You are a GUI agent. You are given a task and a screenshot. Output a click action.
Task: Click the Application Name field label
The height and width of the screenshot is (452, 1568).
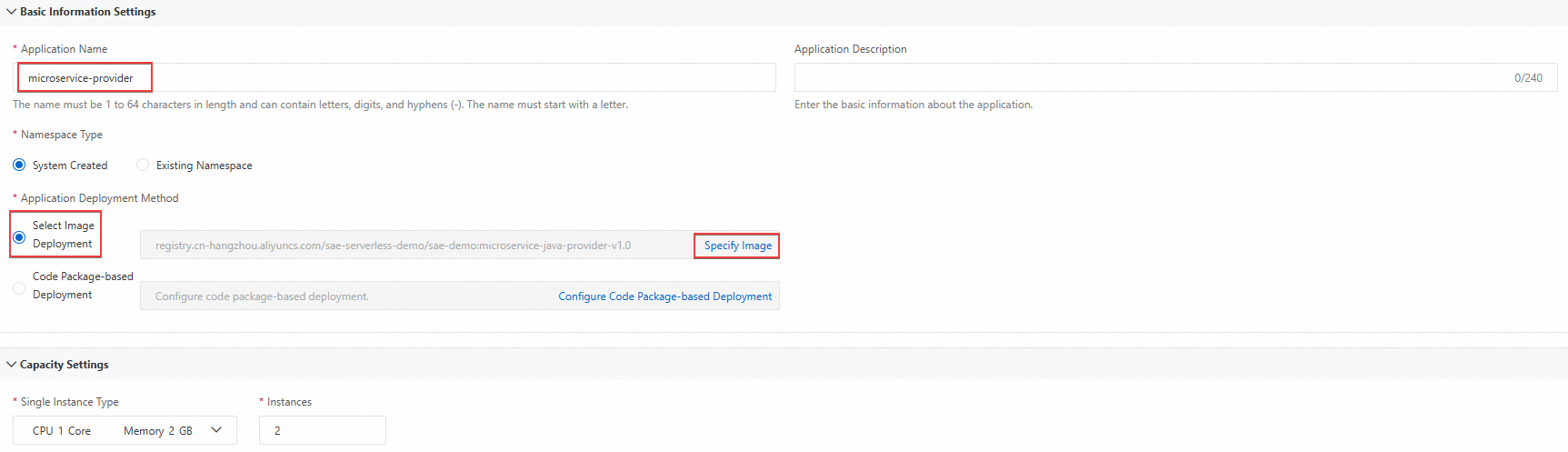[64, 49]
